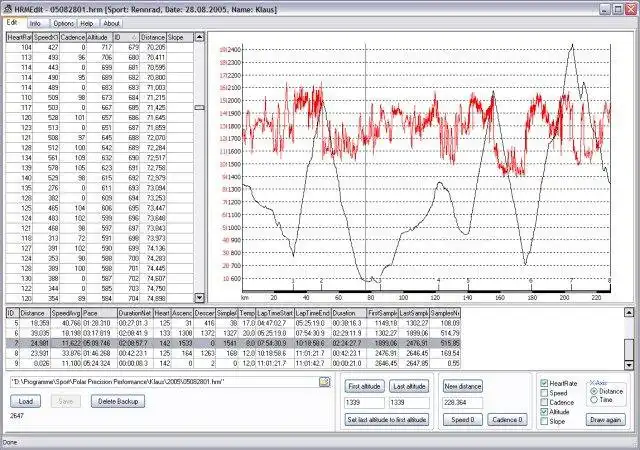Click the sample table scrollbar thumb
Viewport: 640px width, 450px height.
click(199, 107)
